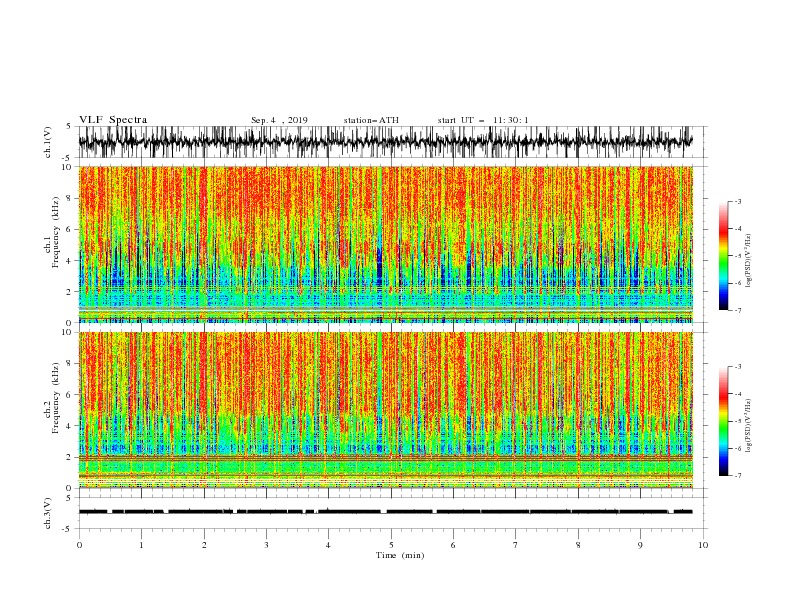Image resolution: width=792 pixels, height=612 pixels.
Task: Click time axis tick label '3'
Action: pos(266,545)
